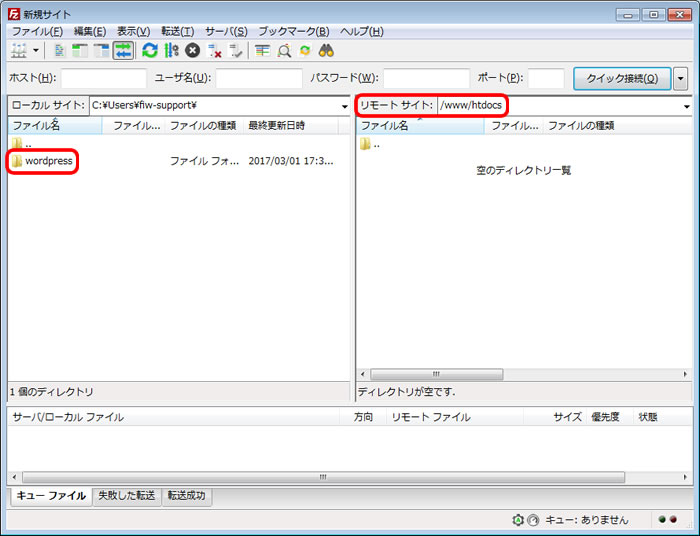Toggle directory comparison magnifier icon
Viewport: 700px width, 536px height.
coord(284,50)
